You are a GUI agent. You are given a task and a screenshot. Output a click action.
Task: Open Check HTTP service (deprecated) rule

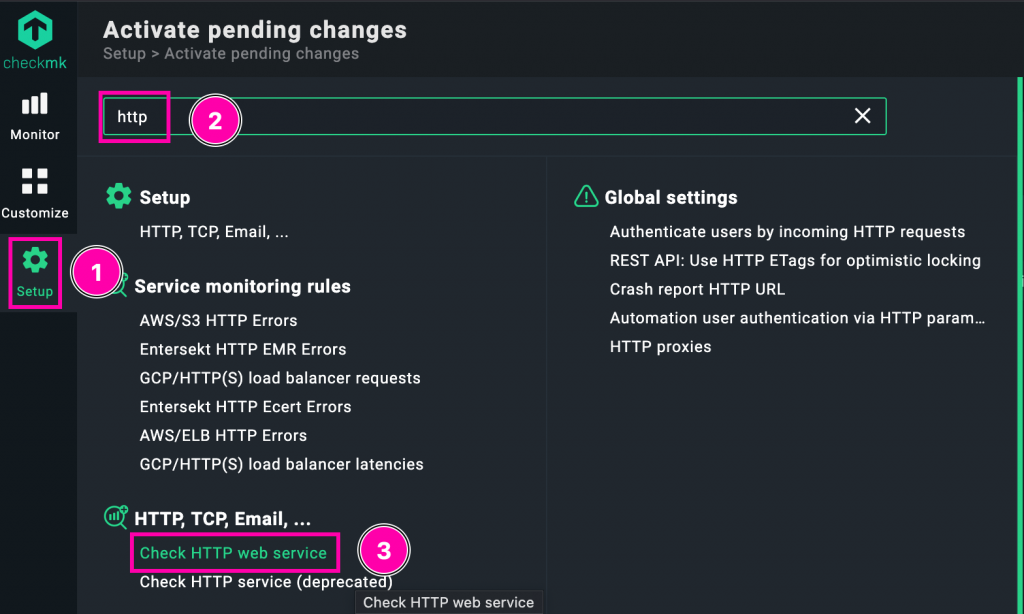point(265,582)
